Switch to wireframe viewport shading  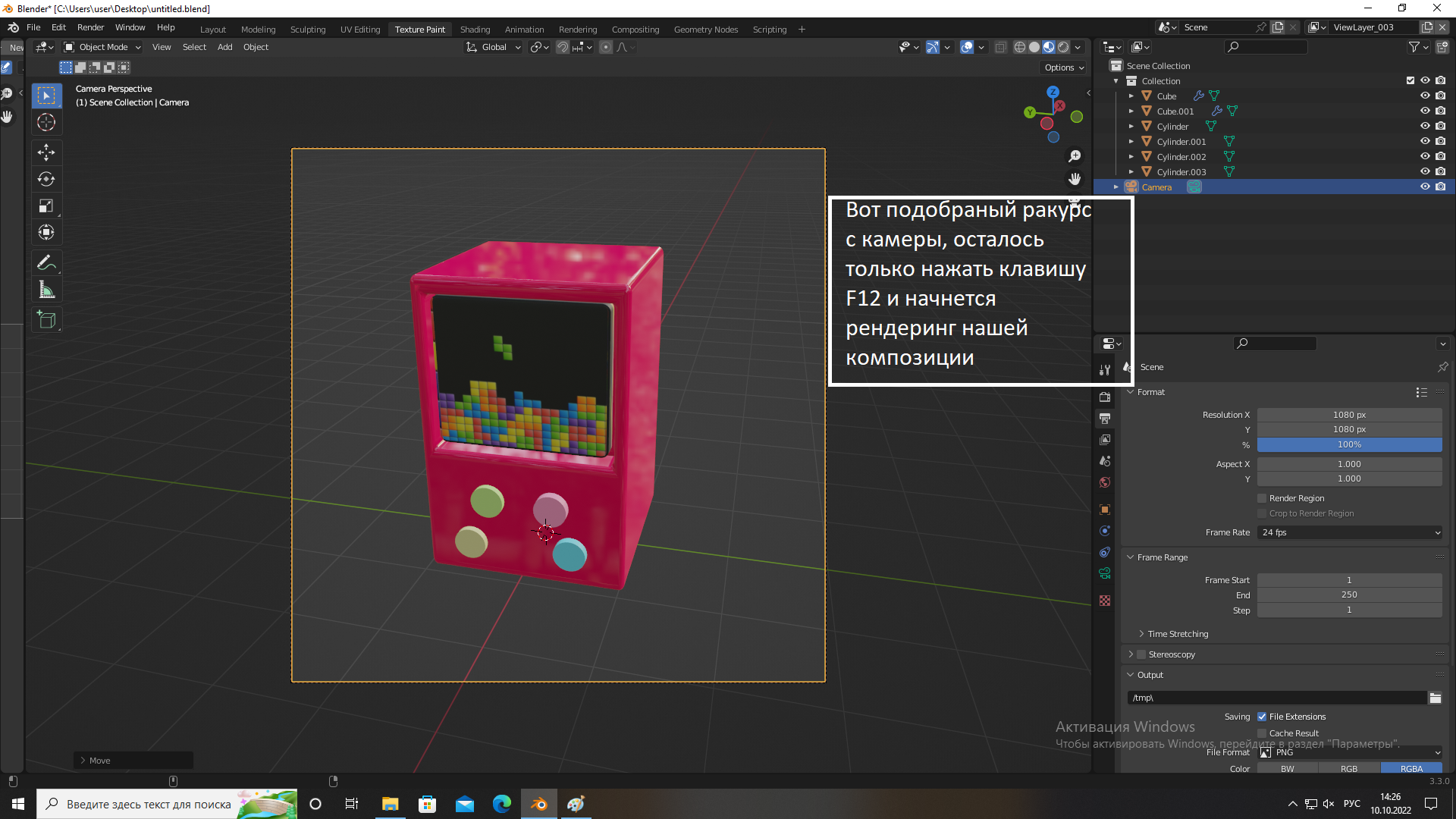[x=1020, y=47]
